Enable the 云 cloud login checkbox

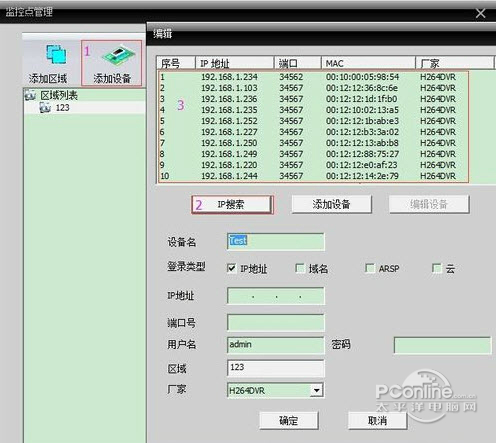click(x=437, y=268)
